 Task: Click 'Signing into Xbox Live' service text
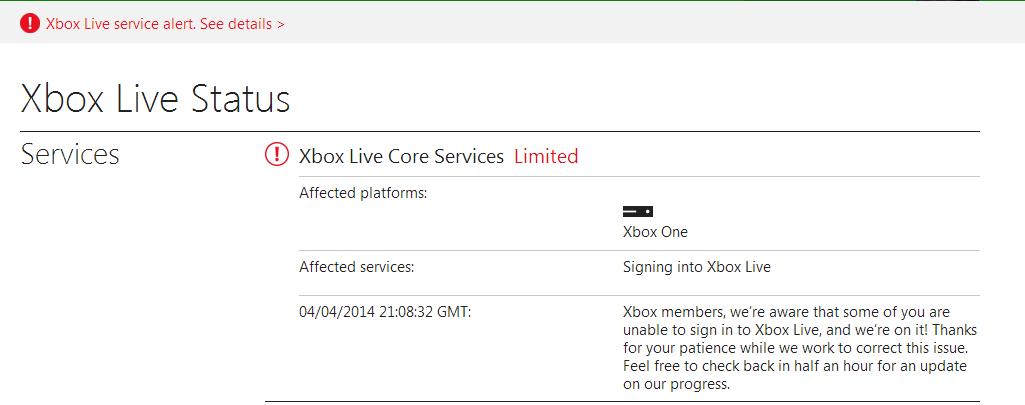(696, 267)
